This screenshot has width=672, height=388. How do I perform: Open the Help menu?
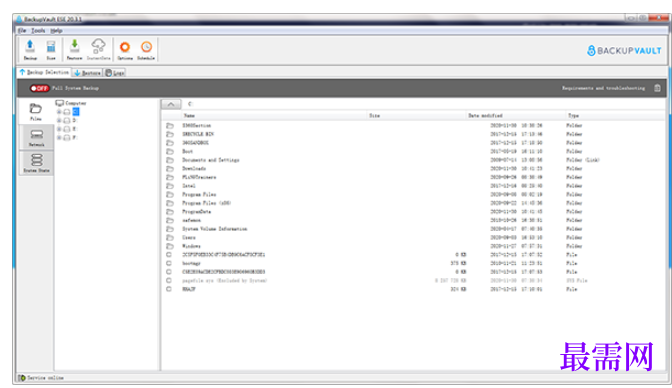pos(56,30)
